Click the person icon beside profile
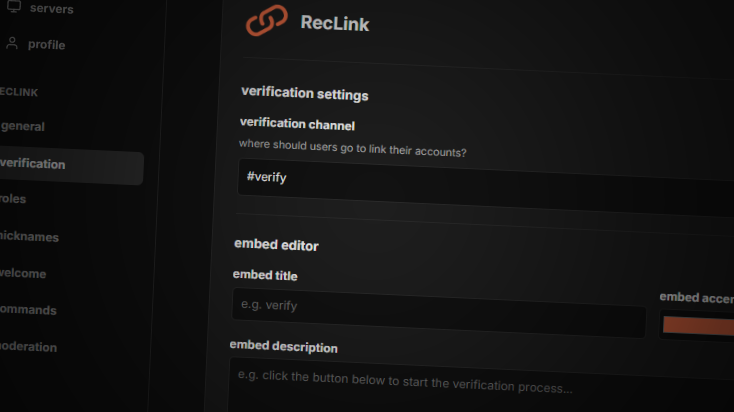 (x=12, y=44)
